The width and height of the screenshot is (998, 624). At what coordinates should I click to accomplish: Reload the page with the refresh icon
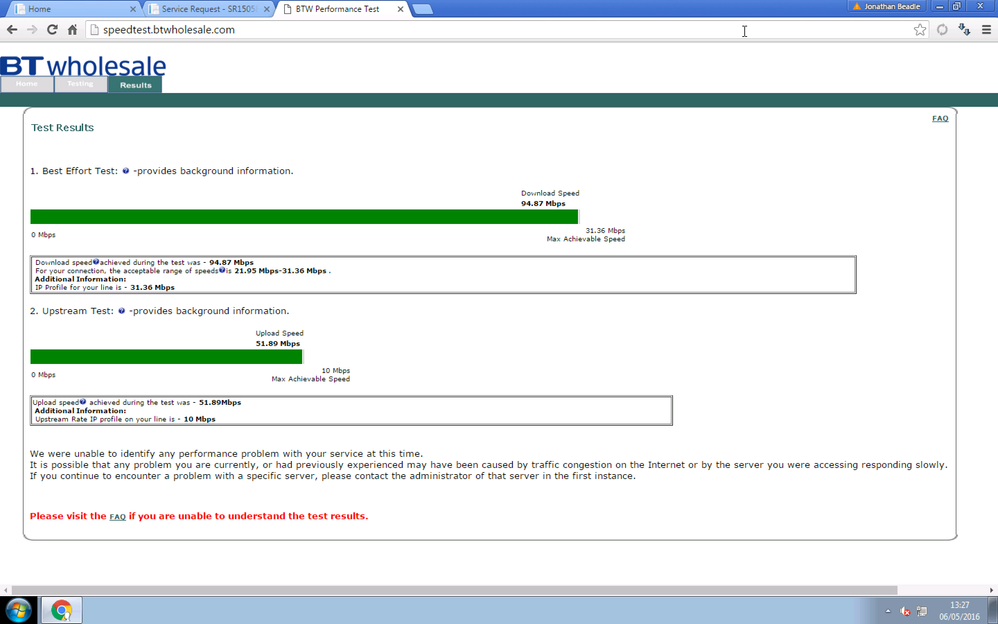click(52, 30)
